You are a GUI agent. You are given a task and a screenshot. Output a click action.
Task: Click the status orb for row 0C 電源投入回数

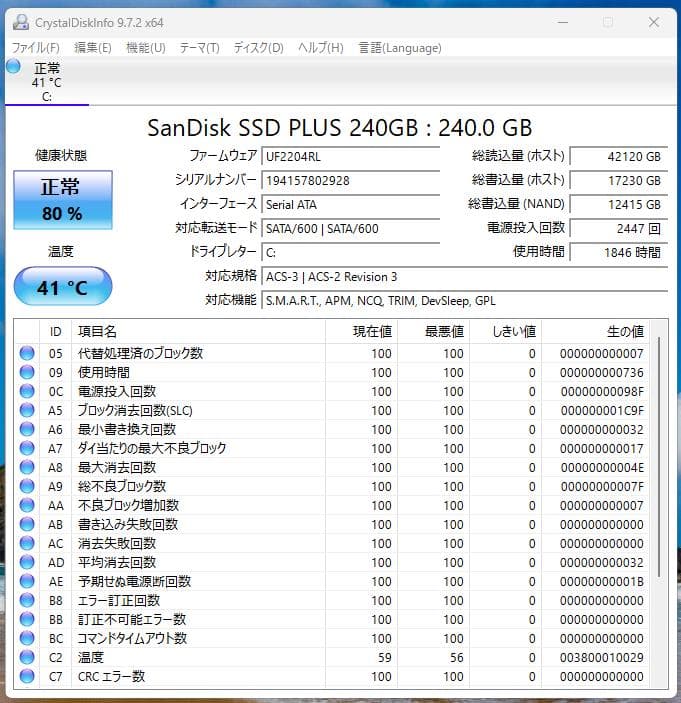[x=27, y=391]
